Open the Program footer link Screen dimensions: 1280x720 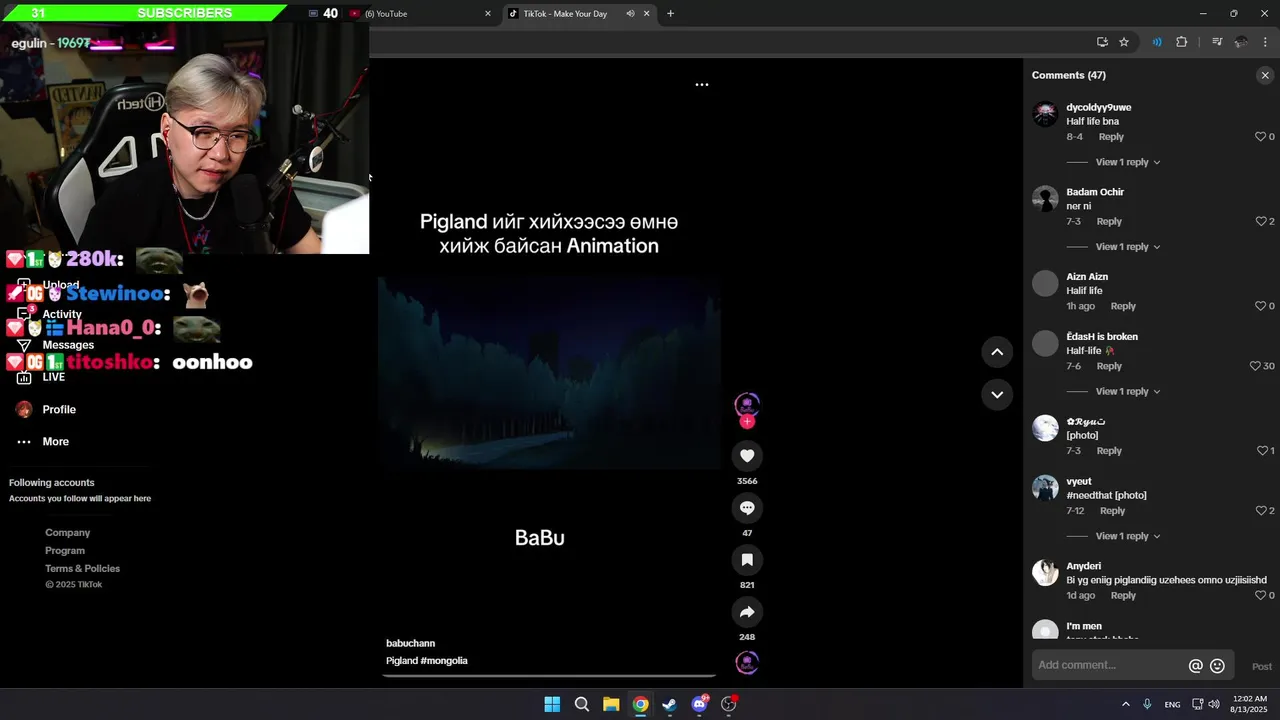65,551
